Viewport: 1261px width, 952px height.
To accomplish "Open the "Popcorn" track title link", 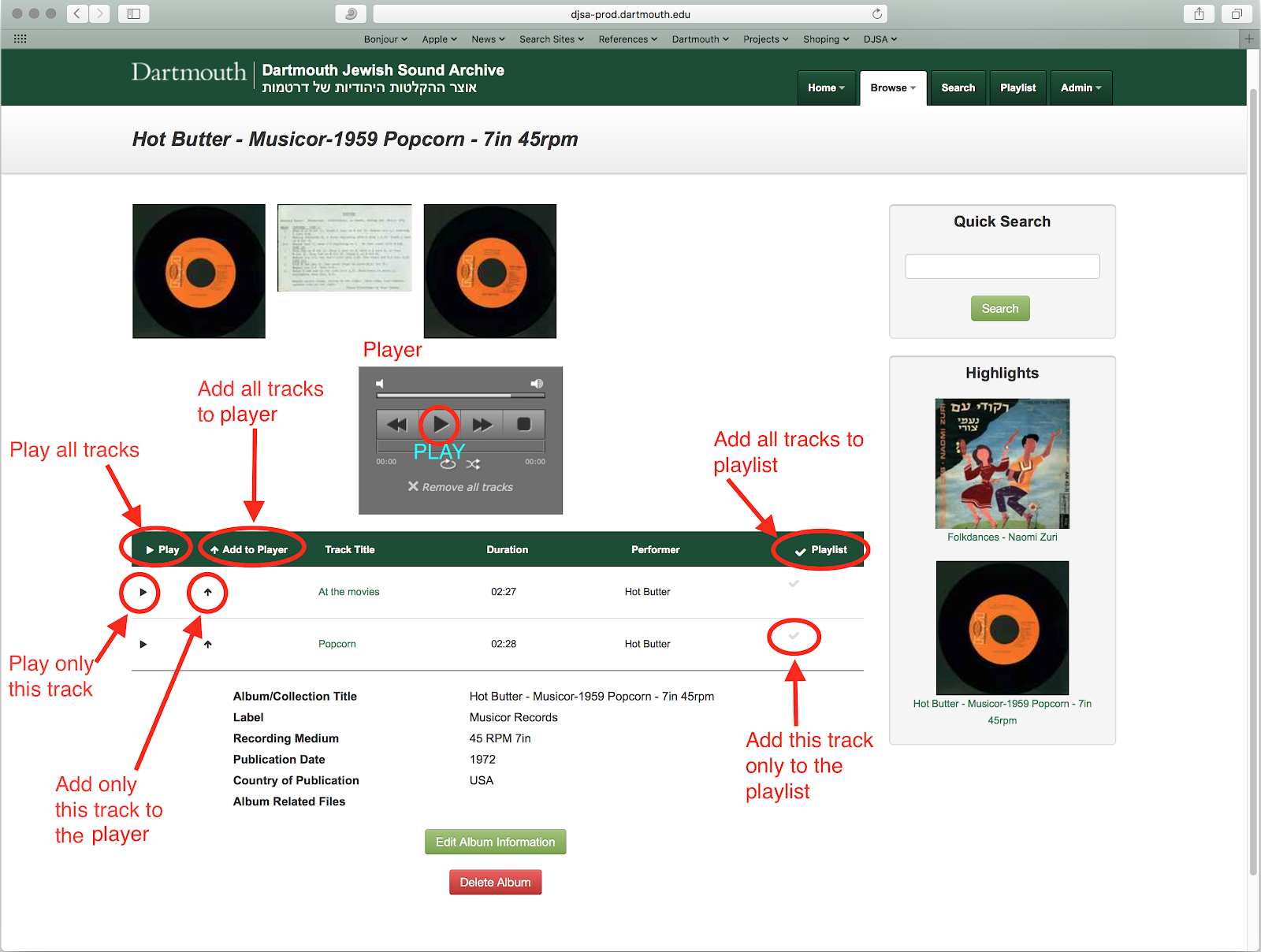I will (x=337, y=644).
